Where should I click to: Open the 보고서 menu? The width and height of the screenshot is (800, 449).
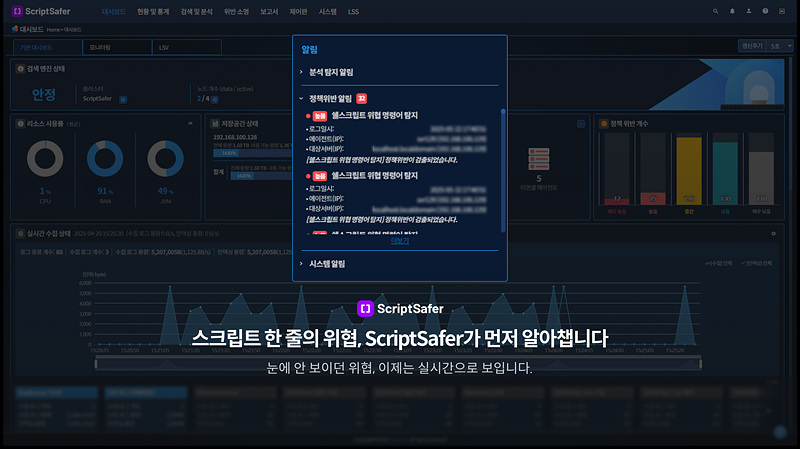tap(269, 12)
